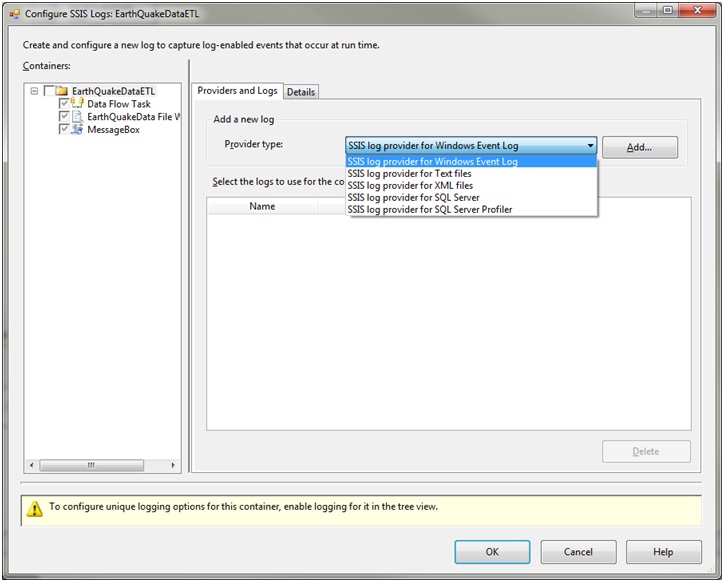Click the Containers scrollbar left arrow
This screenshot has height=582, width=724.
click(31, 465)
